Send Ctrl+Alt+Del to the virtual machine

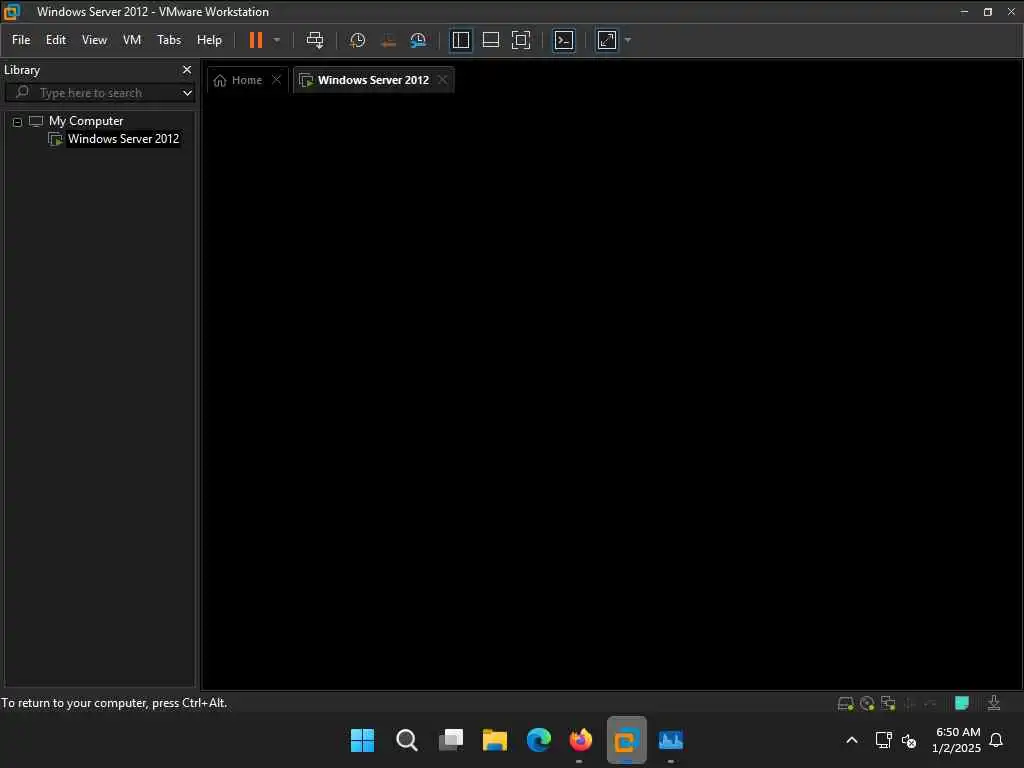[315, 40]
